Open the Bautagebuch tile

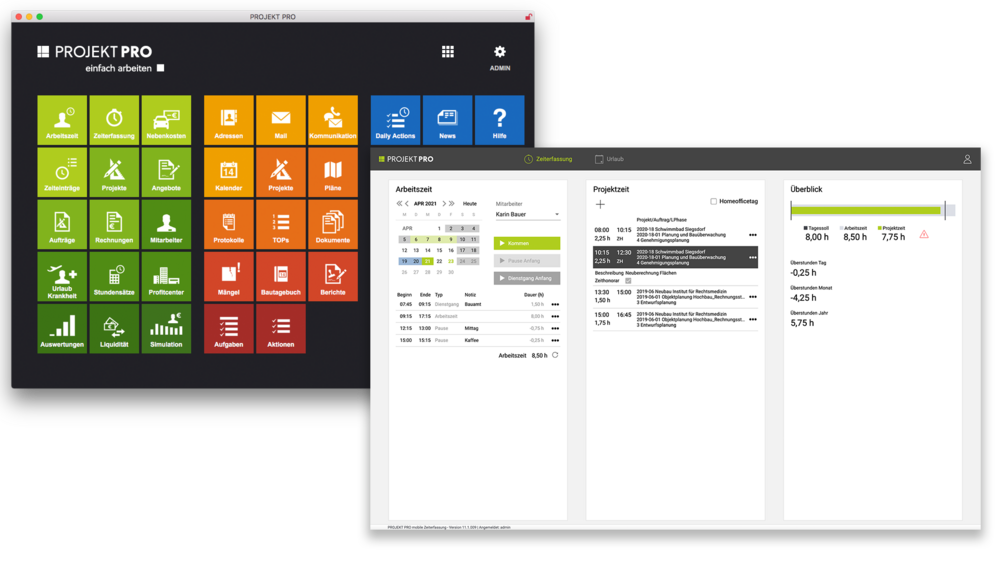tap(281, 276)
